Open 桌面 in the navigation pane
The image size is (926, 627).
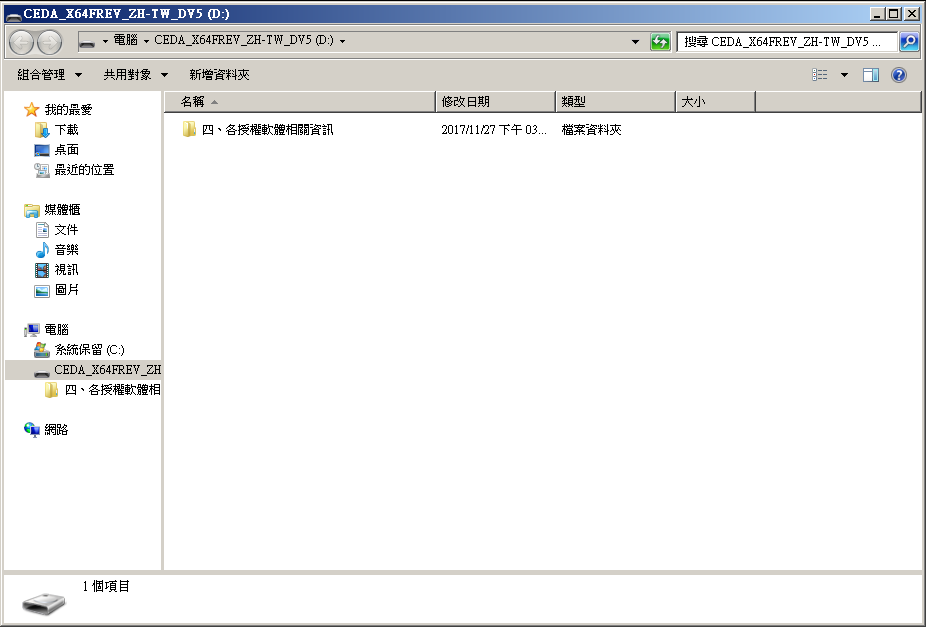coord(66,150)
